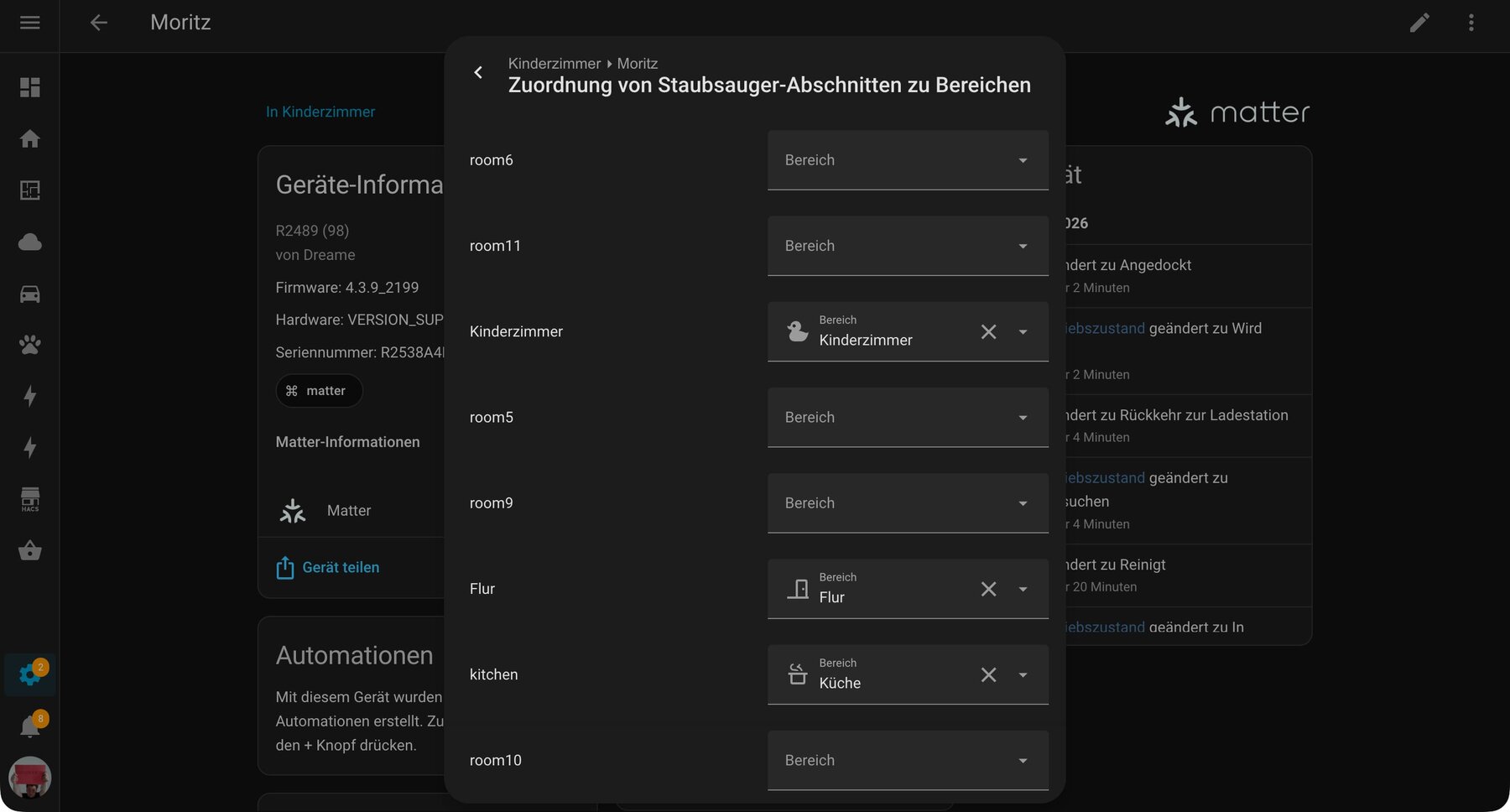Click the back arrow in the dialog header
This screenshot has height=812, width=1510.
(478, 73)
